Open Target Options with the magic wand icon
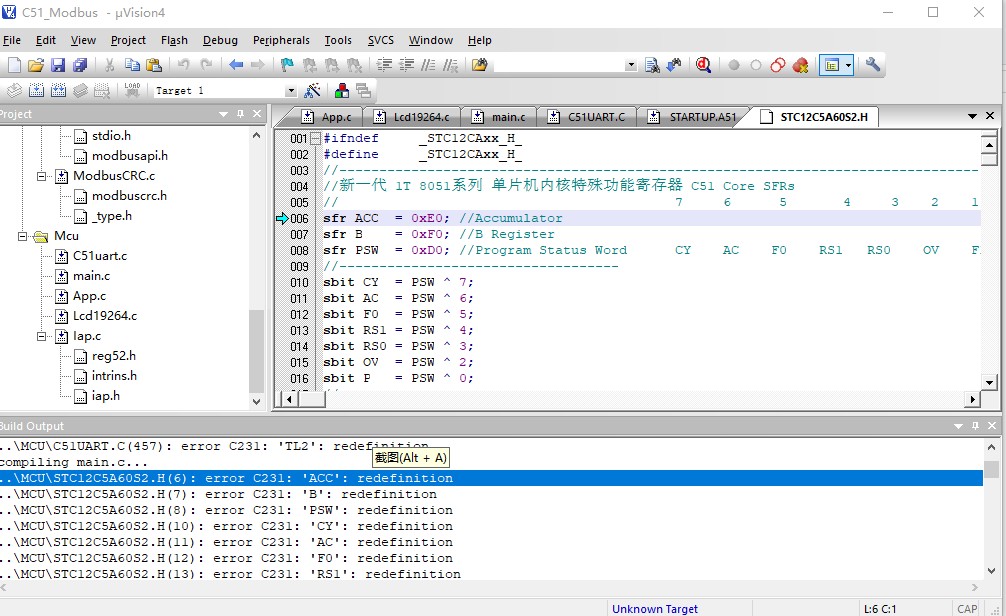The image size is (1006, 616). tap(312, 90)
